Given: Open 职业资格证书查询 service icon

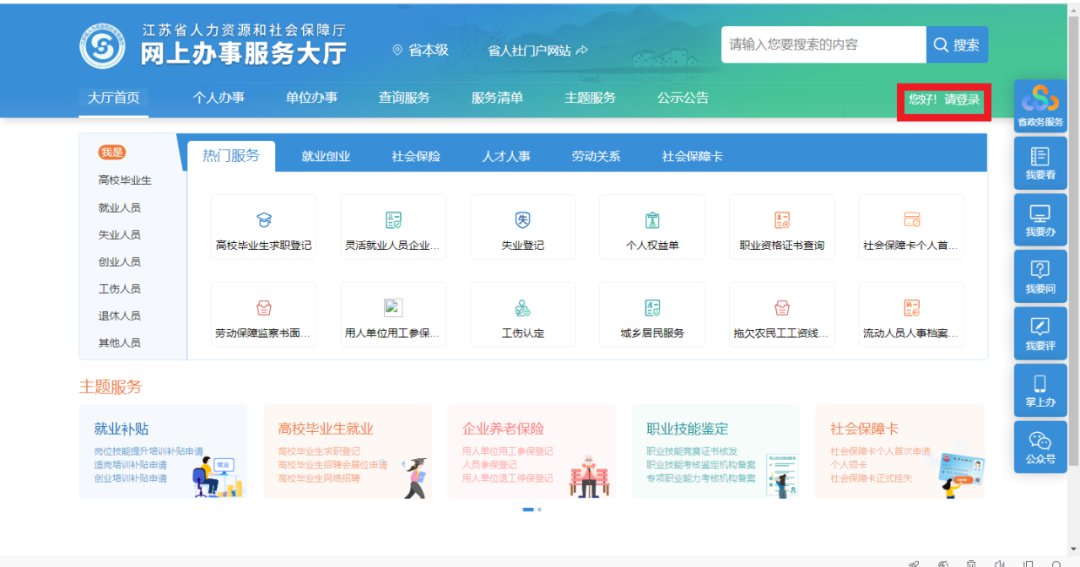Looking at the screenshot, I should [x=782, y=221].
